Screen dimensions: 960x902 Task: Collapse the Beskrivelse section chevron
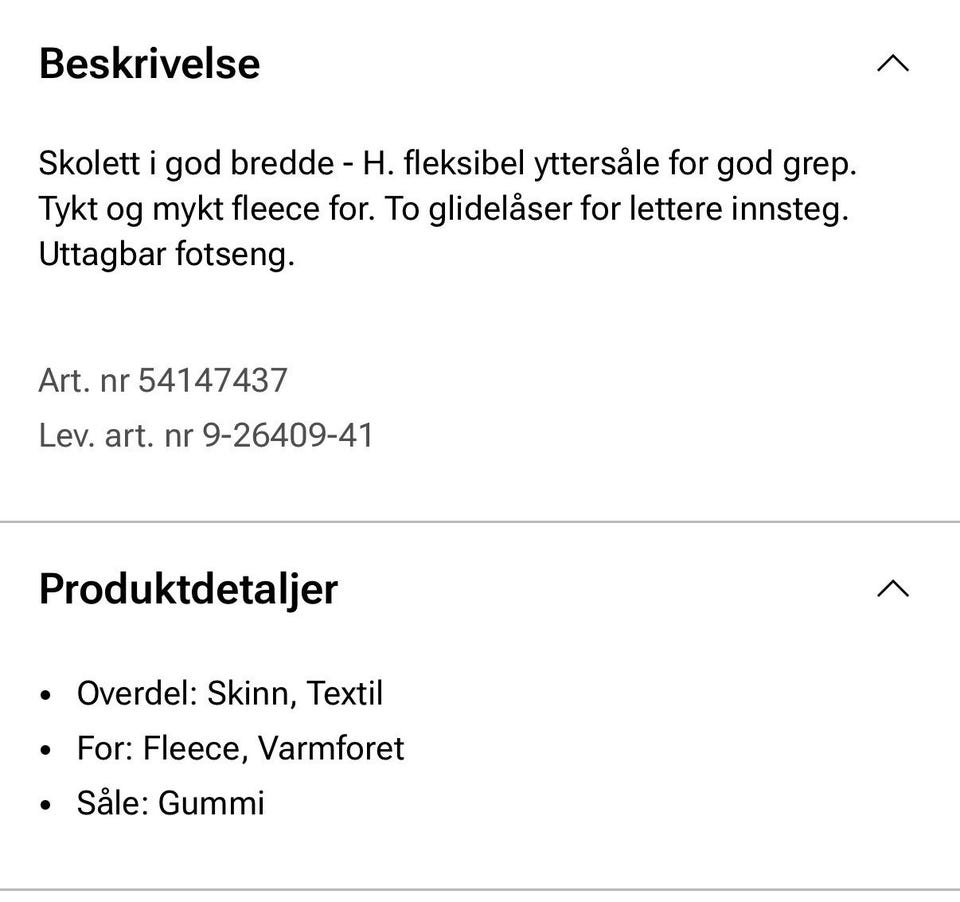(892, 64)
